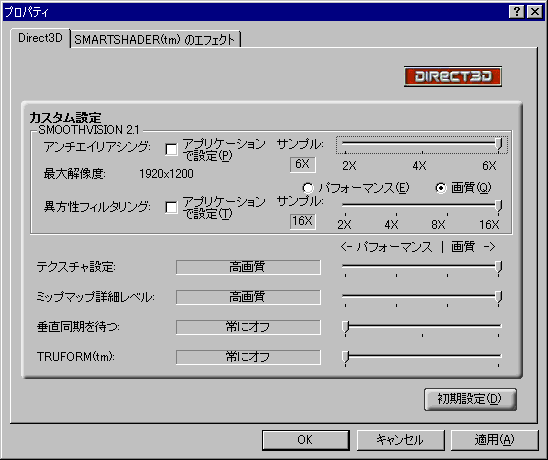Close the プロパティ dialog with the X button

(x=535, y=12)
